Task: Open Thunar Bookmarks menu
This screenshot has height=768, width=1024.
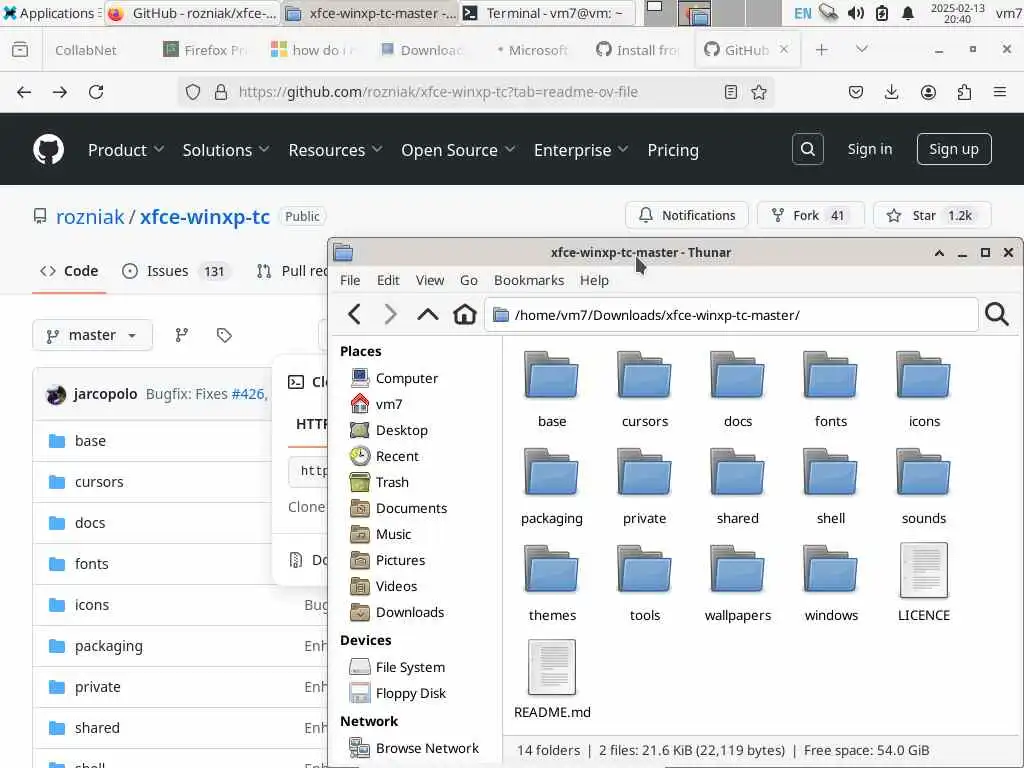Action: (x=529, y=280)
